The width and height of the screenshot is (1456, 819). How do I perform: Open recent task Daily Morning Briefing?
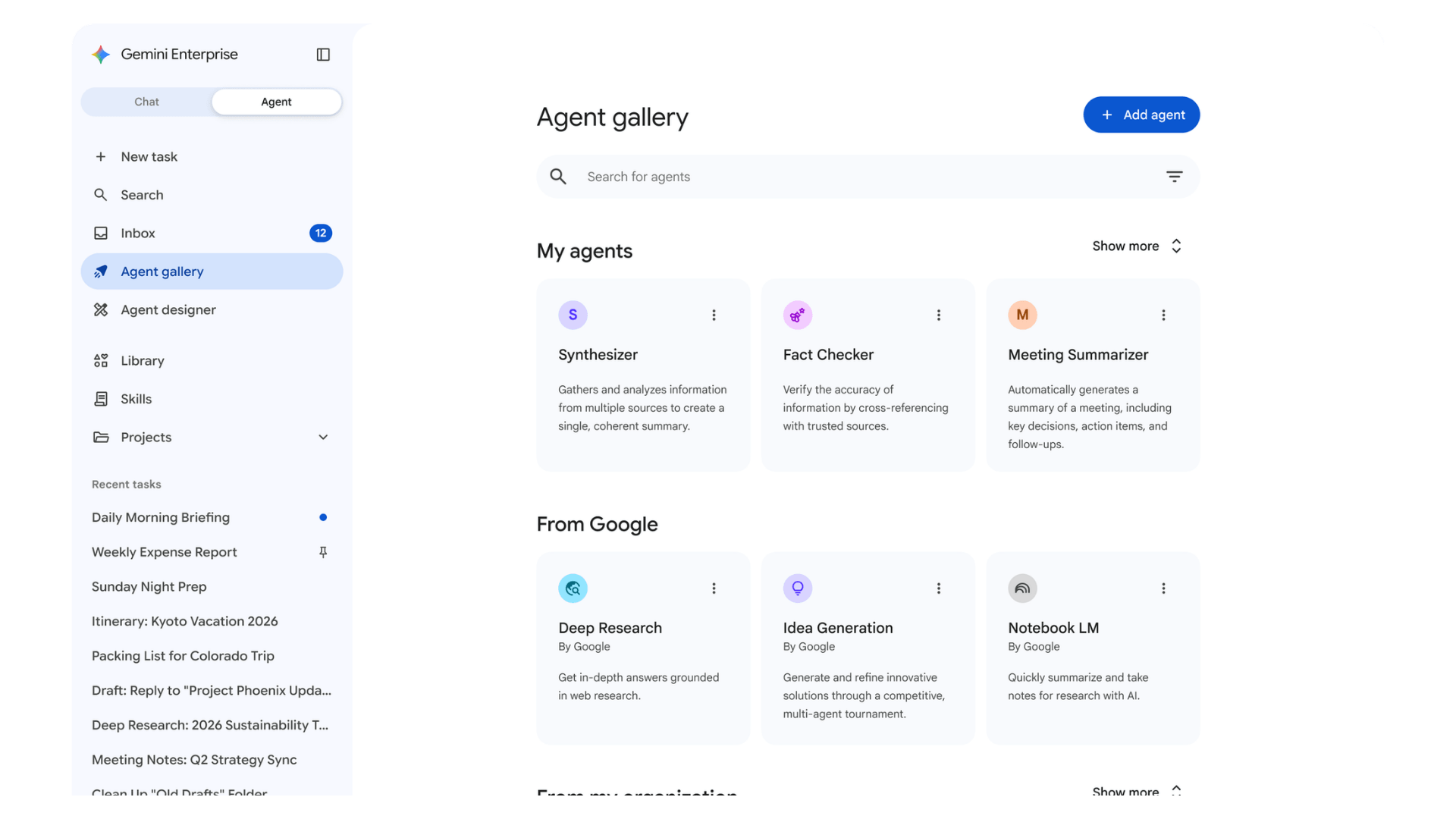coord(161,517)
